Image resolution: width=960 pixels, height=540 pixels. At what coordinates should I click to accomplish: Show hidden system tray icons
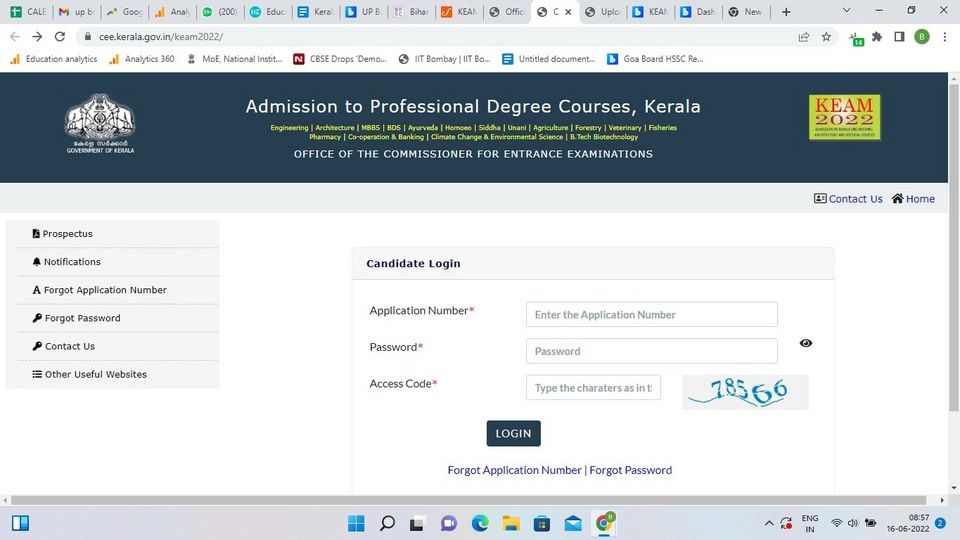[769, 523]
